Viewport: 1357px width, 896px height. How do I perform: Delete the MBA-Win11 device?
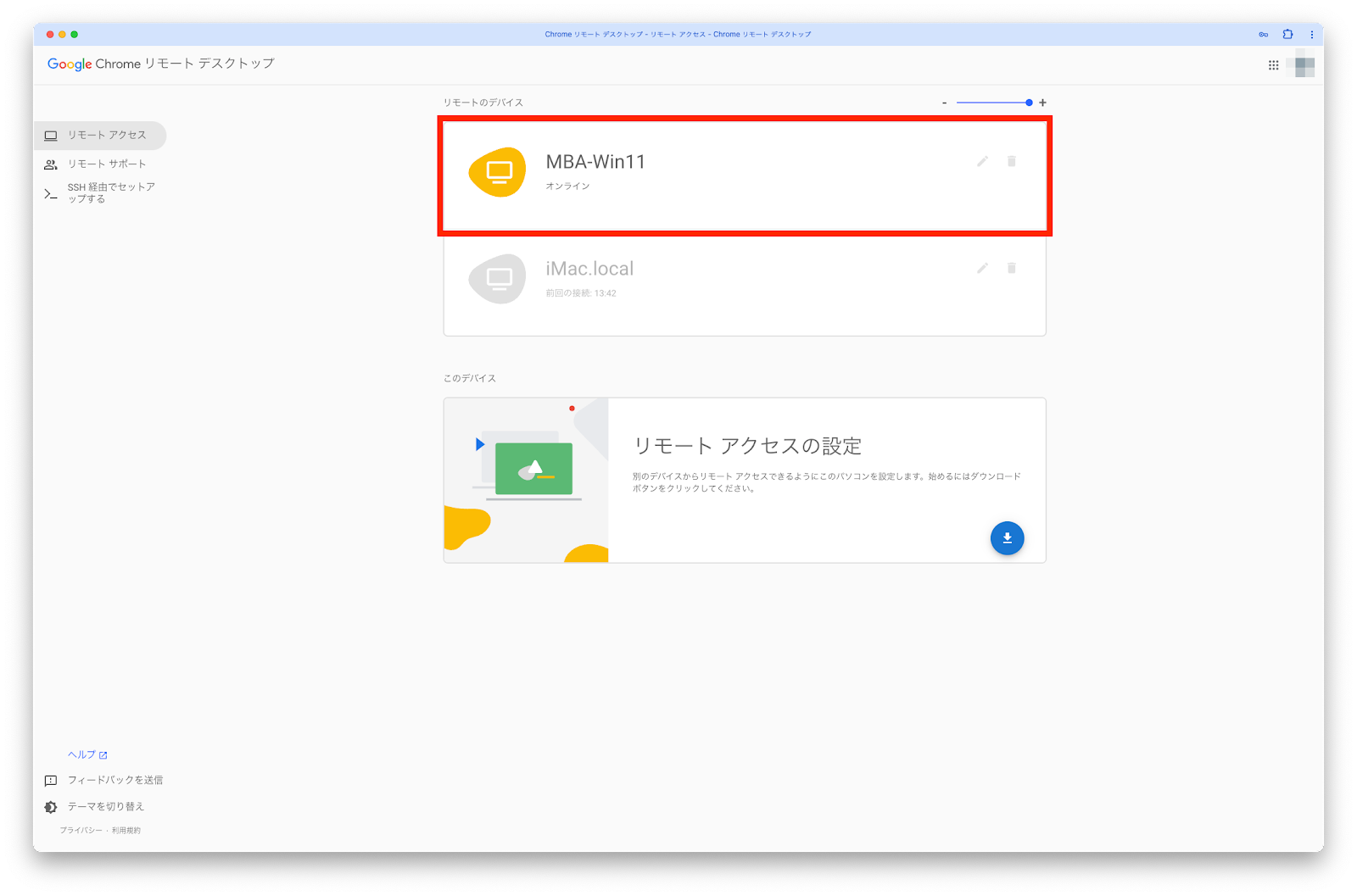[1012, 161]
